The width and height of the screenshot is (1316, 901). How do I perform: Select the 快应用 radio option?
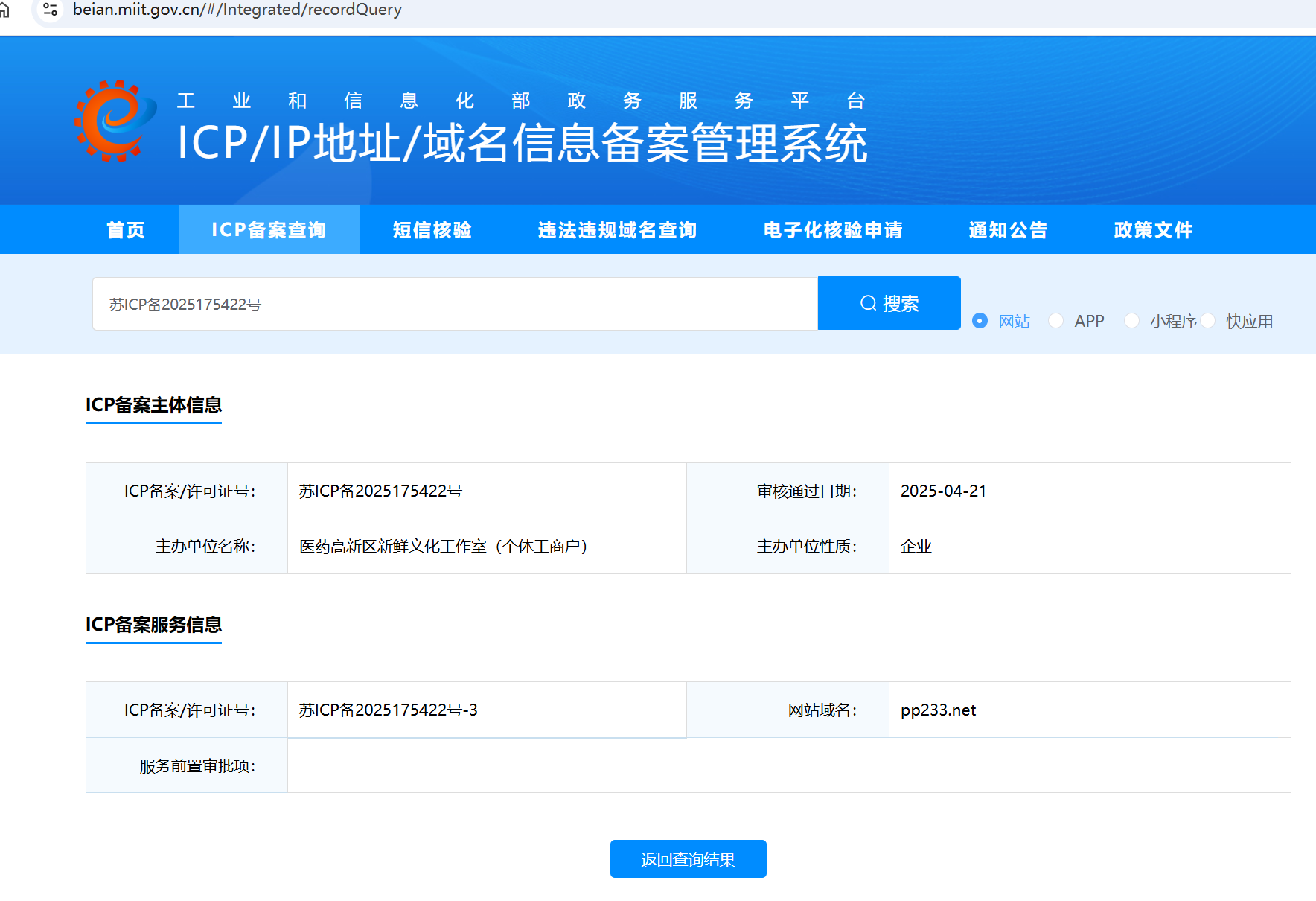[1207, 321]
